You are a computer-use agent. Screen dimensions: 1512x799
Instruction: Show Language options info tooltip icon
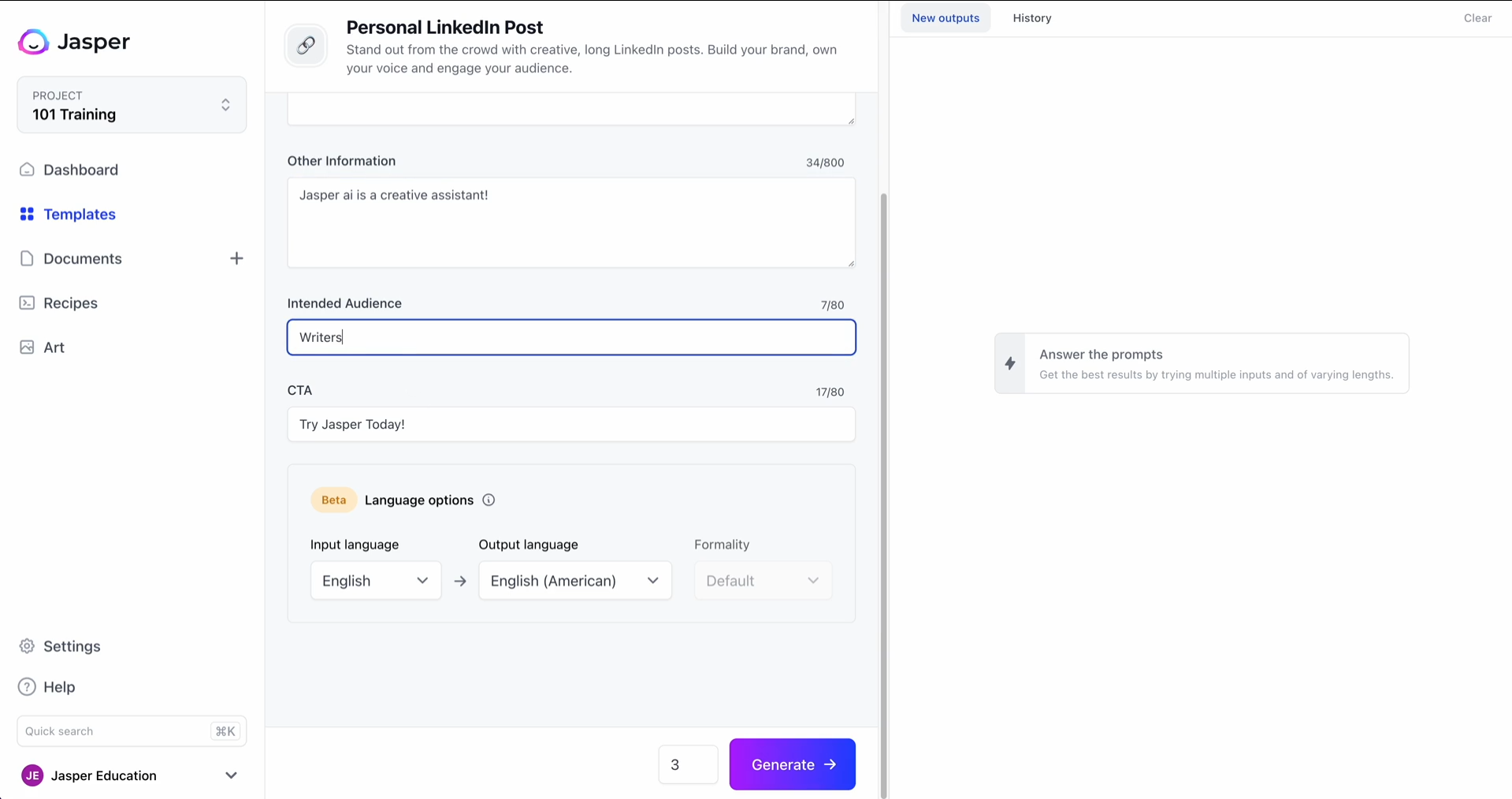(489, 500)
